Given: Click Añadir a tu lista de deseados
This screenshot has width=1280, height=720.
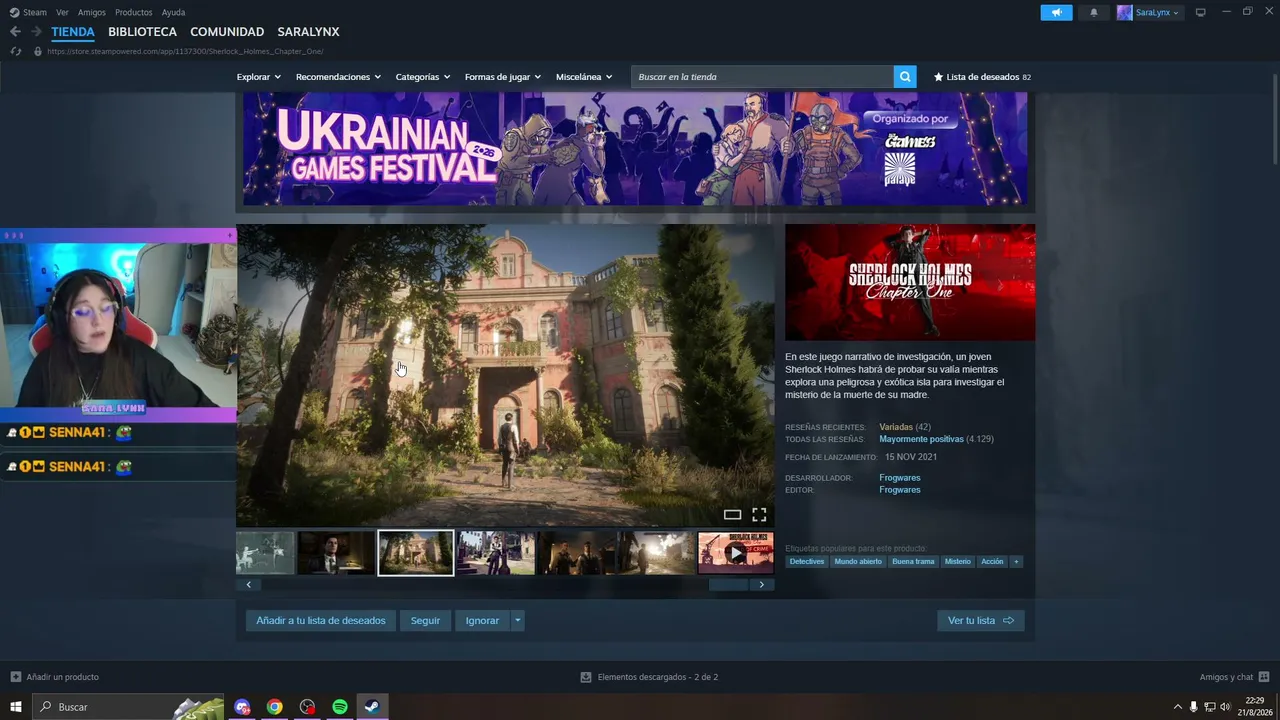Looking at the screenshot, I should pyautogui.click(x=321, y=621).
